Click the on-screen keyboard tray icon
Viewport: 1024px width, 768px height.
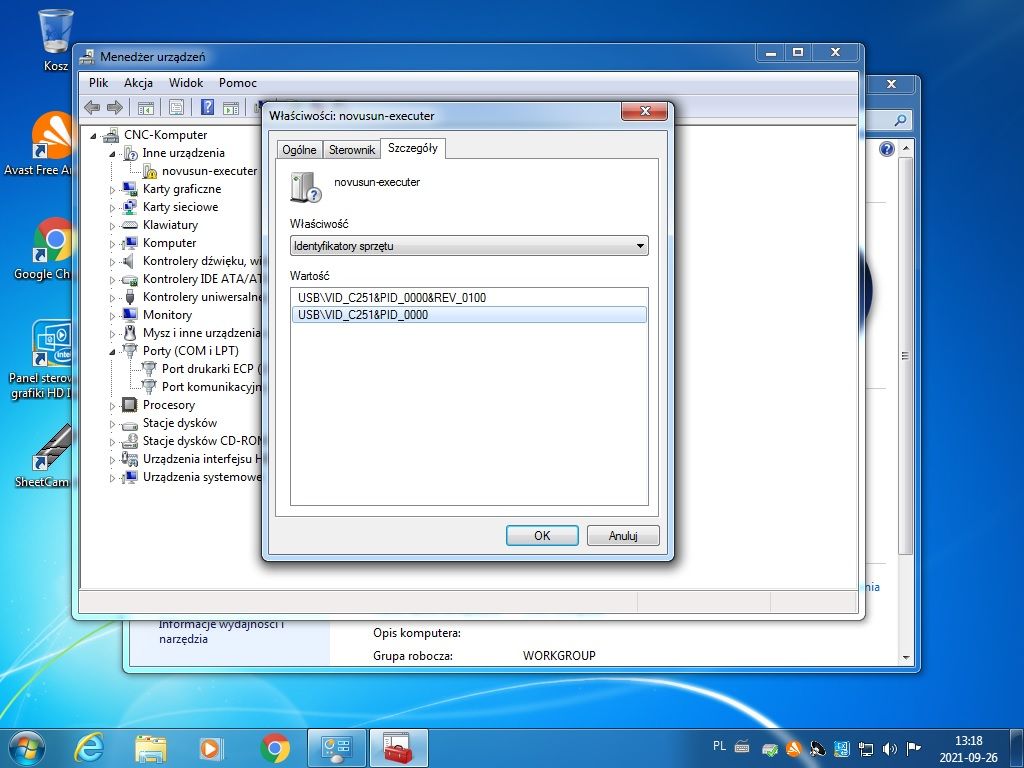pos(742,746)
